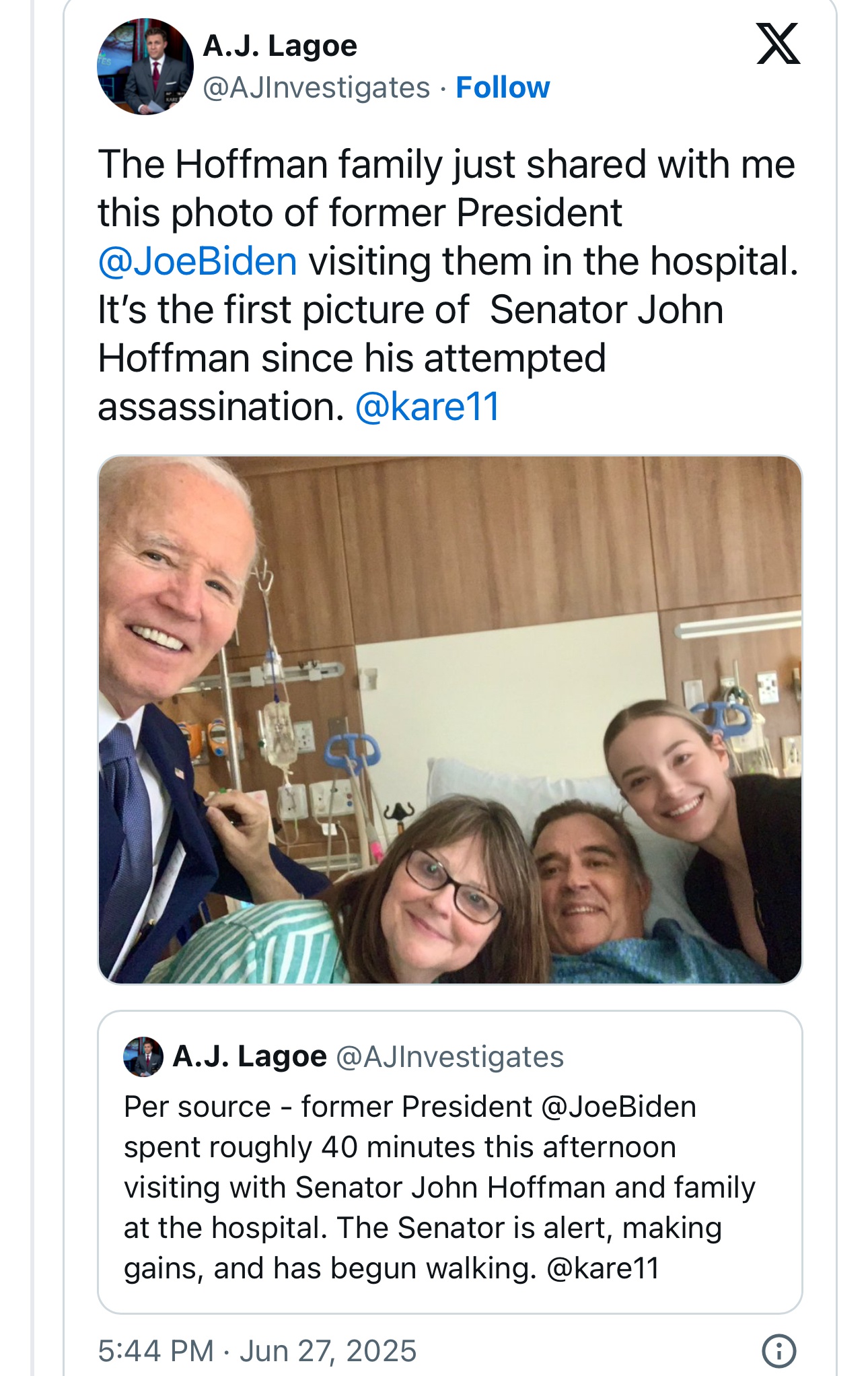Image resolution: width=868 pixels, height=1376 pixels.
Task: Click the @AJInvestigates handle in the header
Action: tap(316, 88)
